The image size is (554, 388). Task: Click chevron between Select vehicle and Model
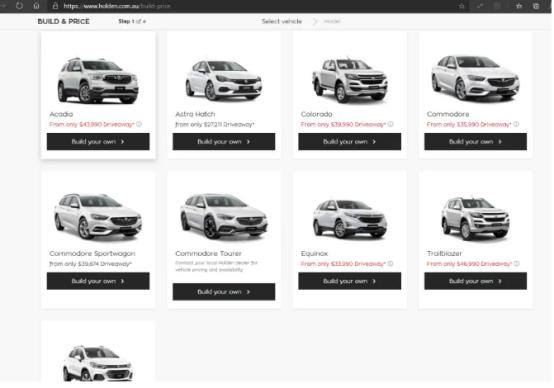[x=315, y=22]
